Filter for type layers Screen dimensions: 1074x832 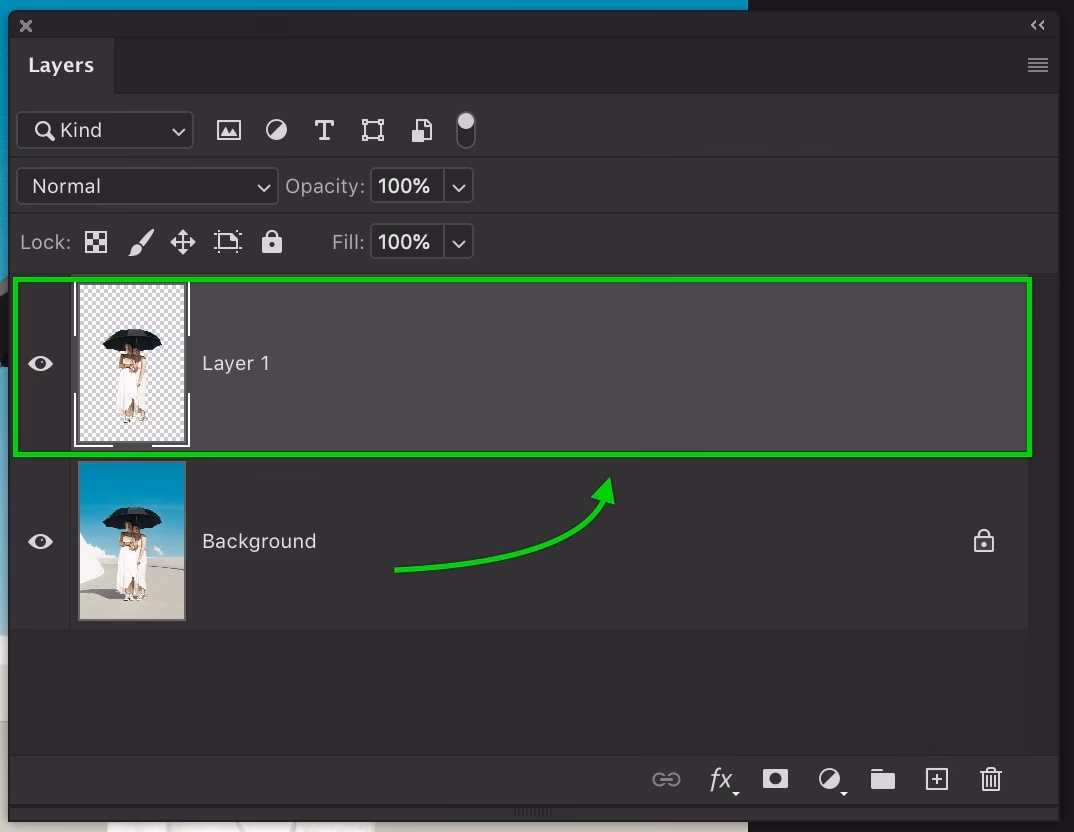(324, 130)
